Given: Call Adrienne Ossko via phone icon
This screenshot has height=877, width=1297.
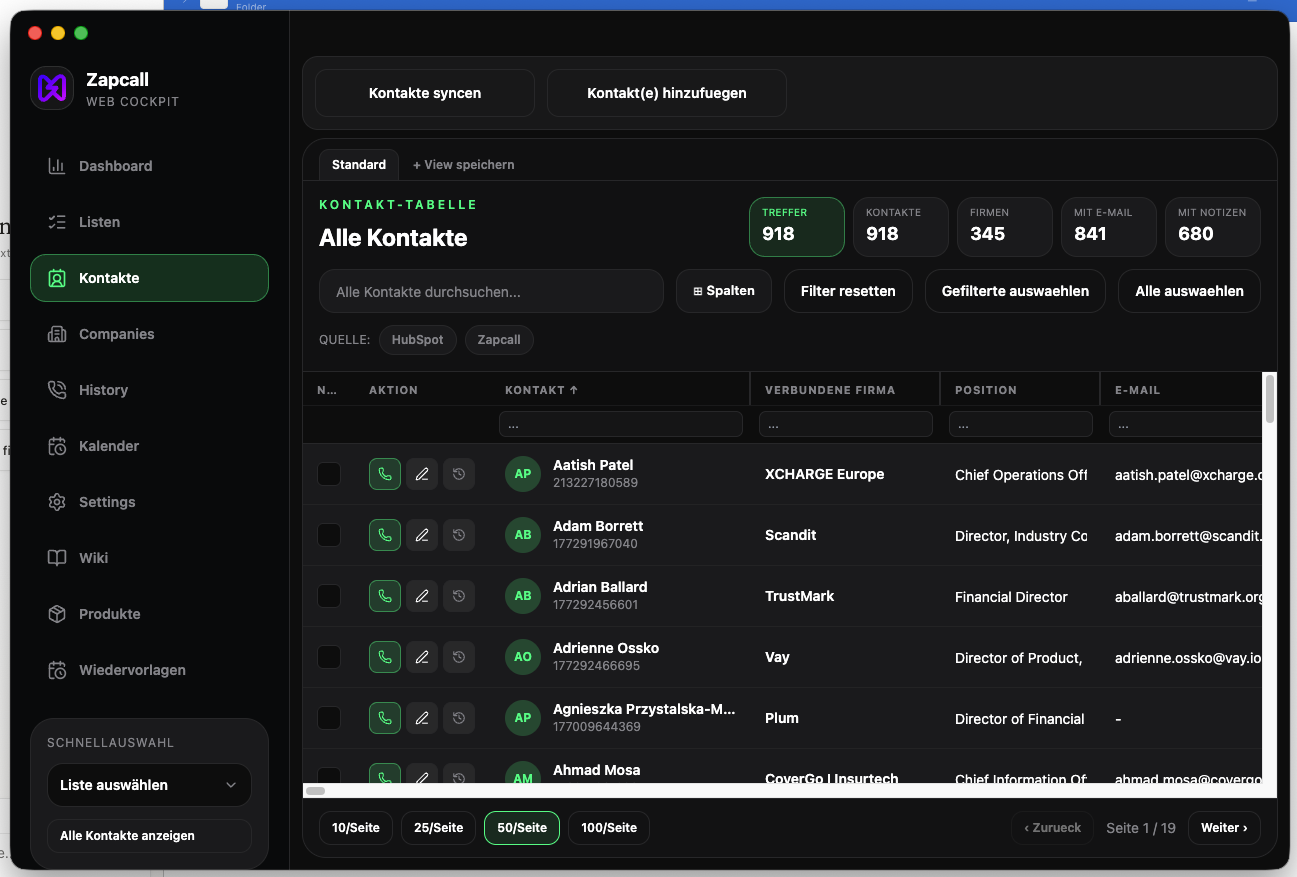Looking at the screenshot, I should pos(385,657).
